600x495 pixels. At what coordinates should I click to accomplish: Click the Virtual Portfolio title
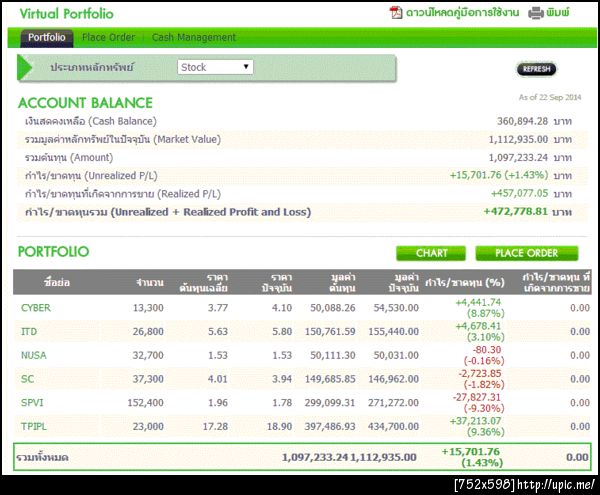[x=67, y=14]
